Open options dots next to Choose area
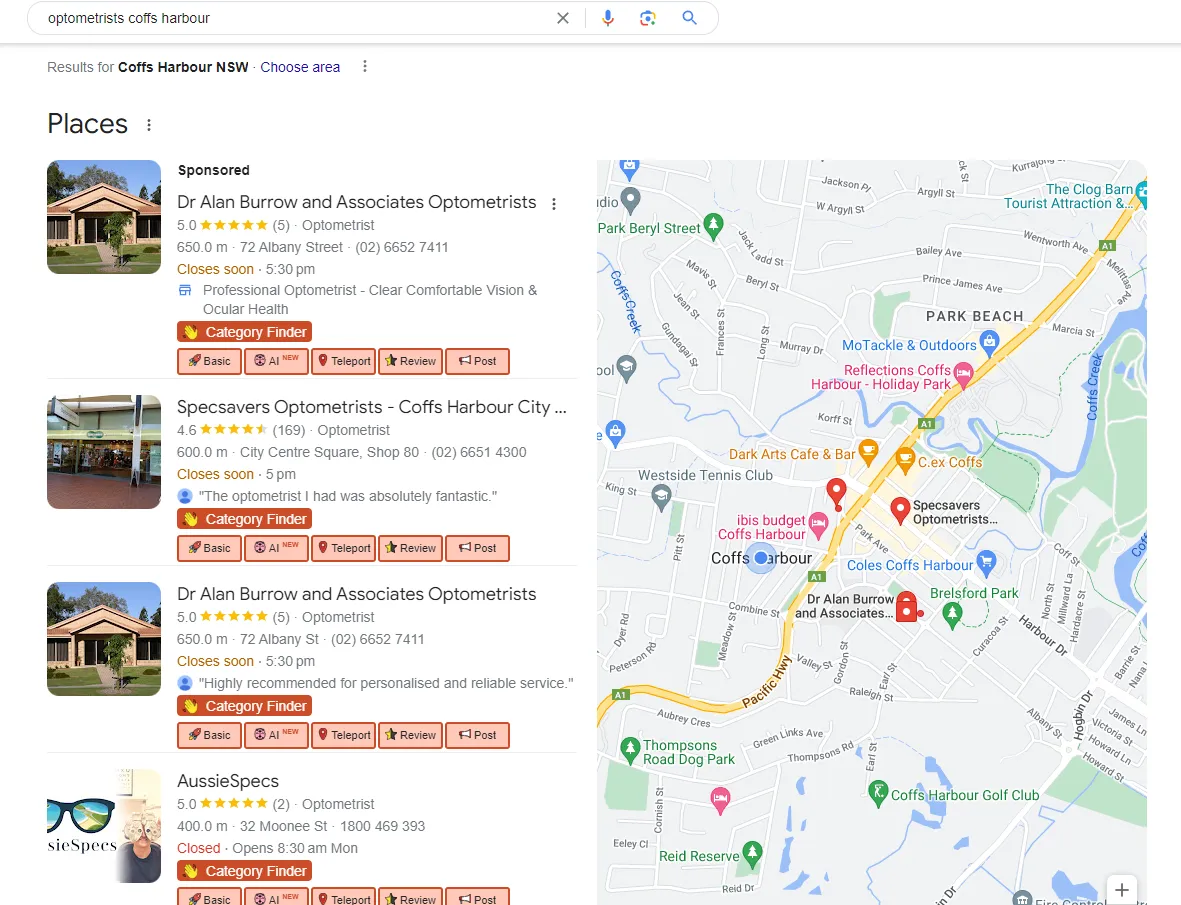1181x905 pixels. click(365, 66)
